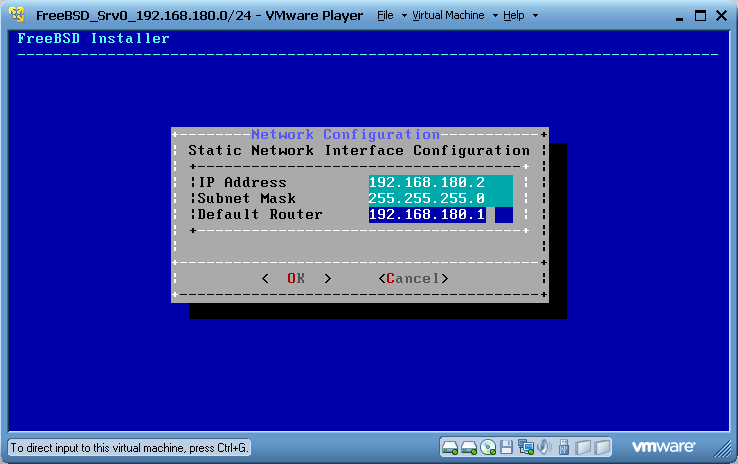Click the vmware logo in status bar
The image size is (738, 464).
[x=663, y=446]
